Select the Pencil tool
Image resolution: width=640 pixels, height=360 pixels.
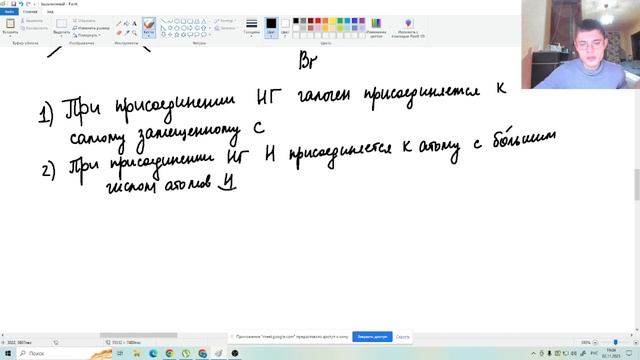coord(119,24)
